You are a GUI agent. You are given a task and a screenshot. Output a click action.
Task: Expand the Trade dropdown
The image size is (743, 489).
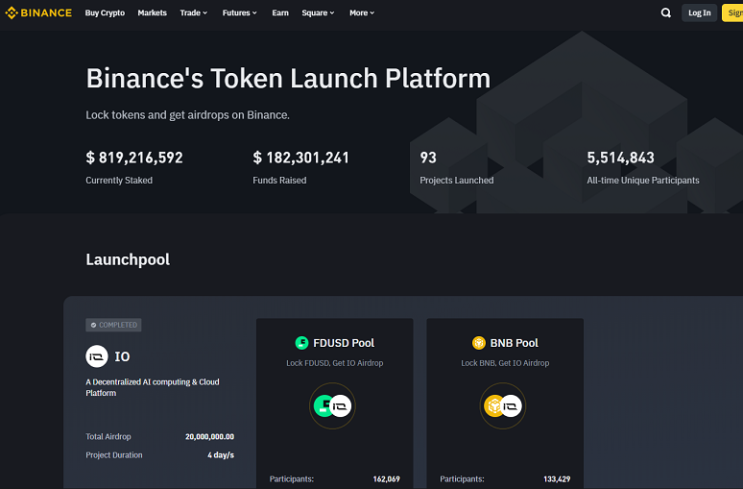pyautogui.click(x=193, y=13)
